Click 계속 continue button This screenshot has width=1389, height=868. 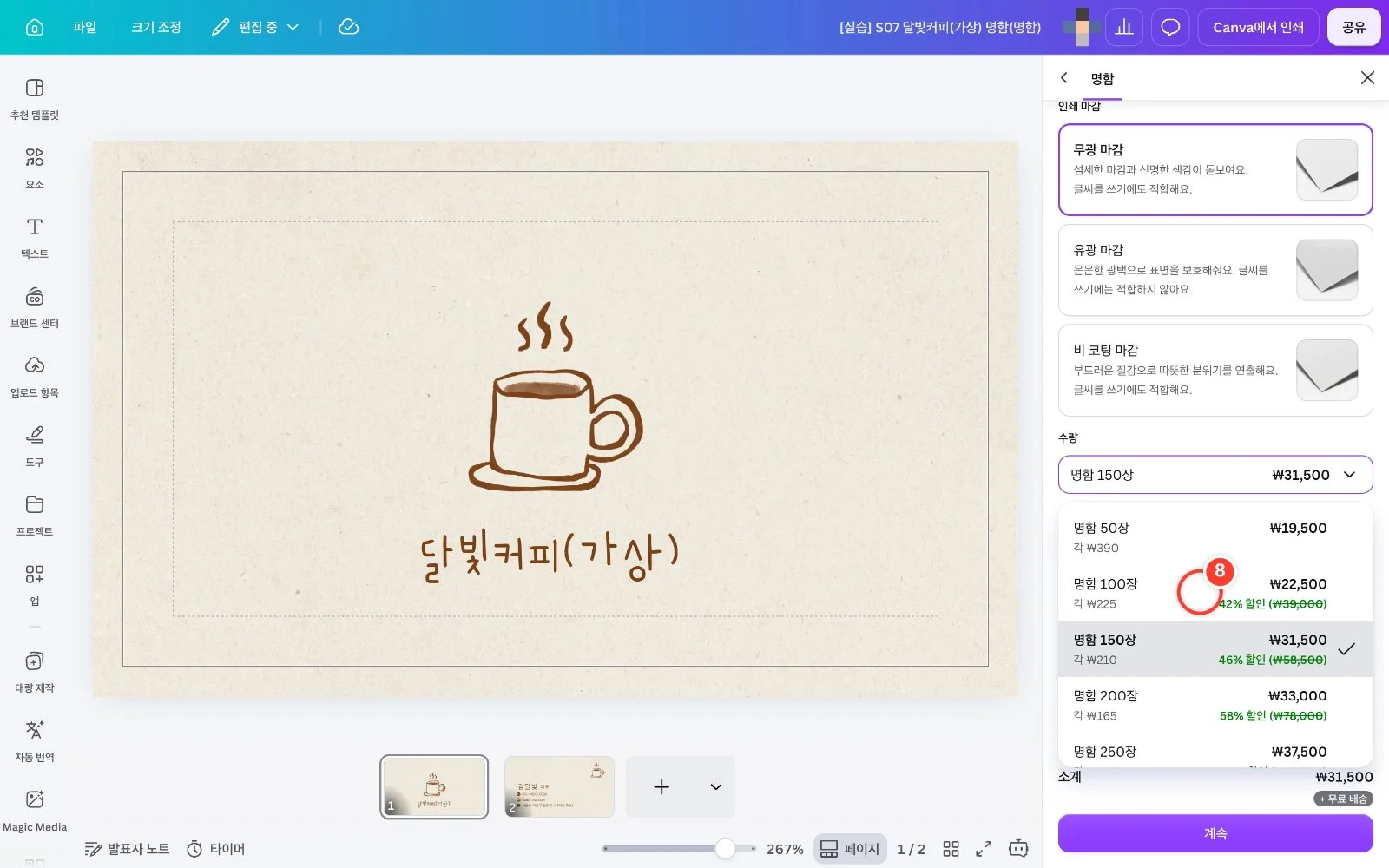click(1215, 833)
